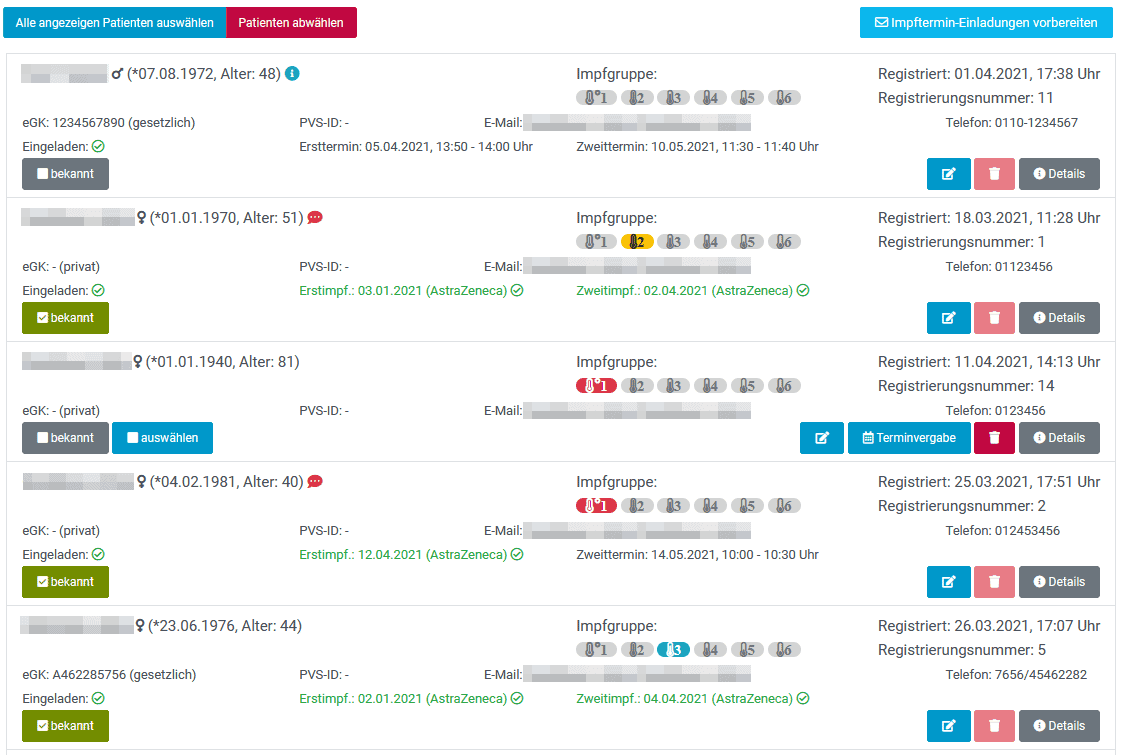The image size is (1123, 755).
Task: Click 'Patienten abwählen' button
Action: point(291,22)
